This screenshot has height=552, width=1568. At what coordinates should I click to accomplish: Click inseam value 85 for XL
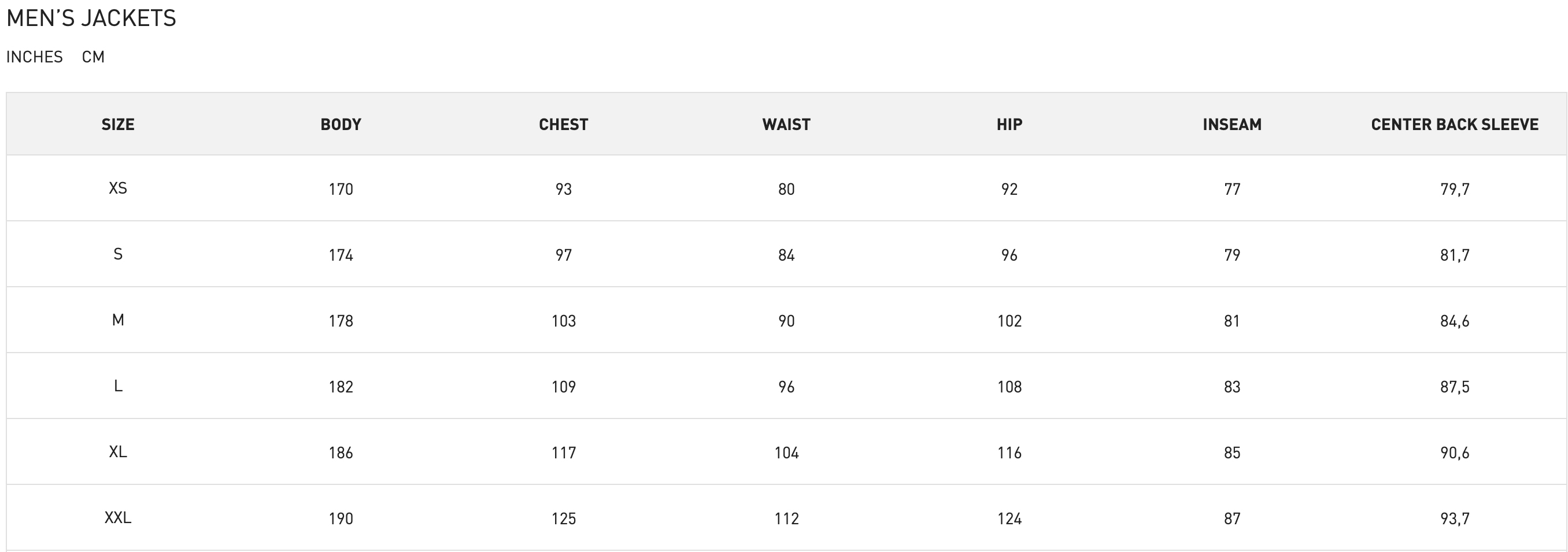(1232, 453)
